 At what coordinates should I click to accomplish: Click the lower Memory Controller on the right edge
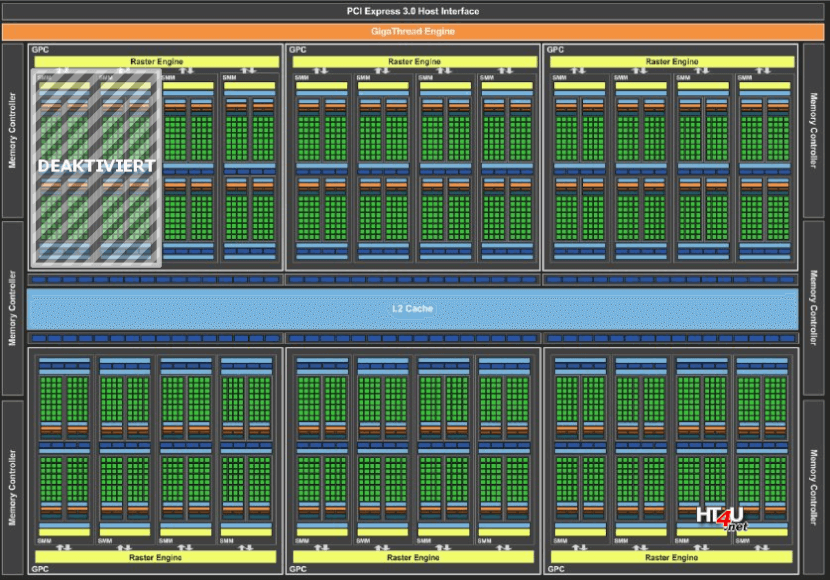[x=813, y=487]
